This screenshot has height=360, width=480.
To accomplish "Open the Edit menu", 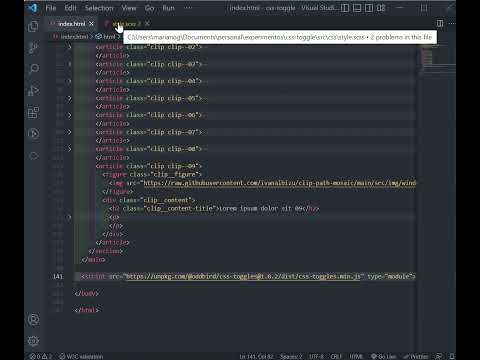I will click(70, 8).
